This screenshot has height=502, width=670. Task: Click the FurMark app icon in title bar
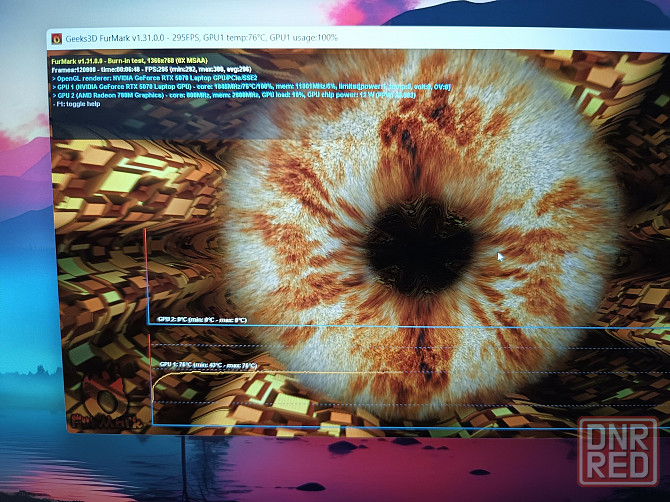55,39
